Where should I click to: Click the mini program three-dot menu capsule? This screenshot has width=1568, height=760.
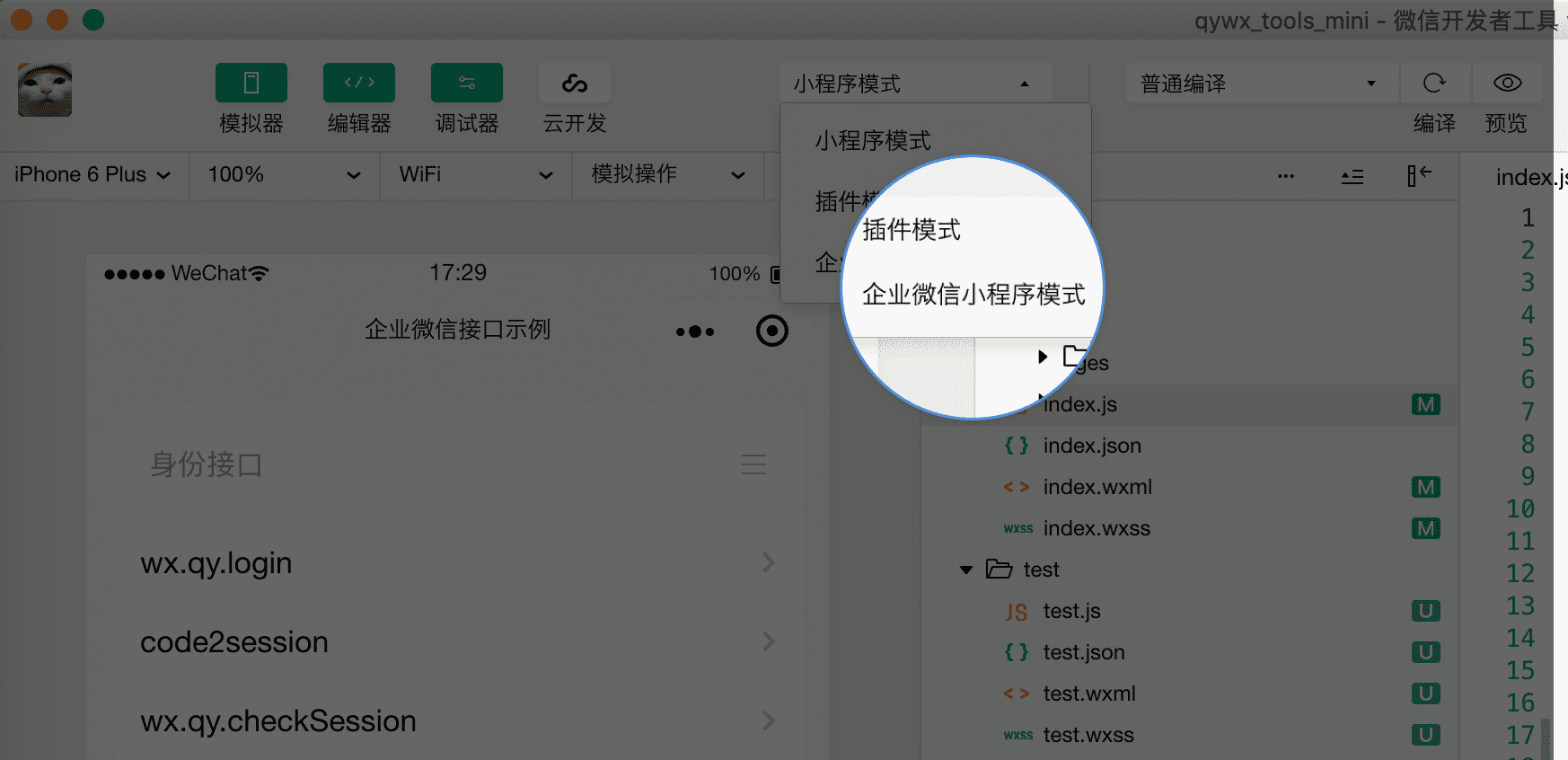(695, 331)
